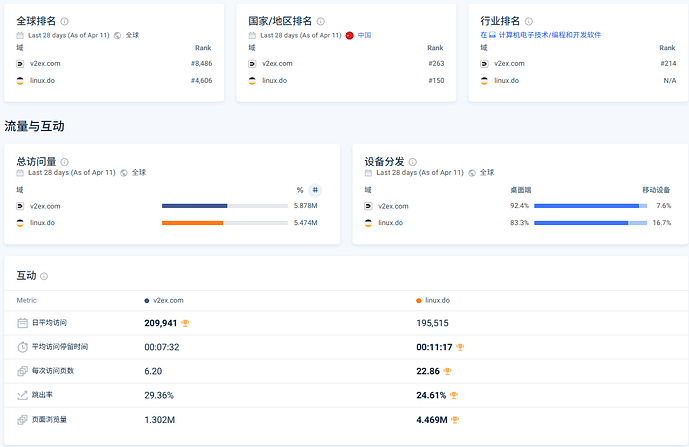
Task: Click globe icon in 设备分发 card
Action: 472,173
